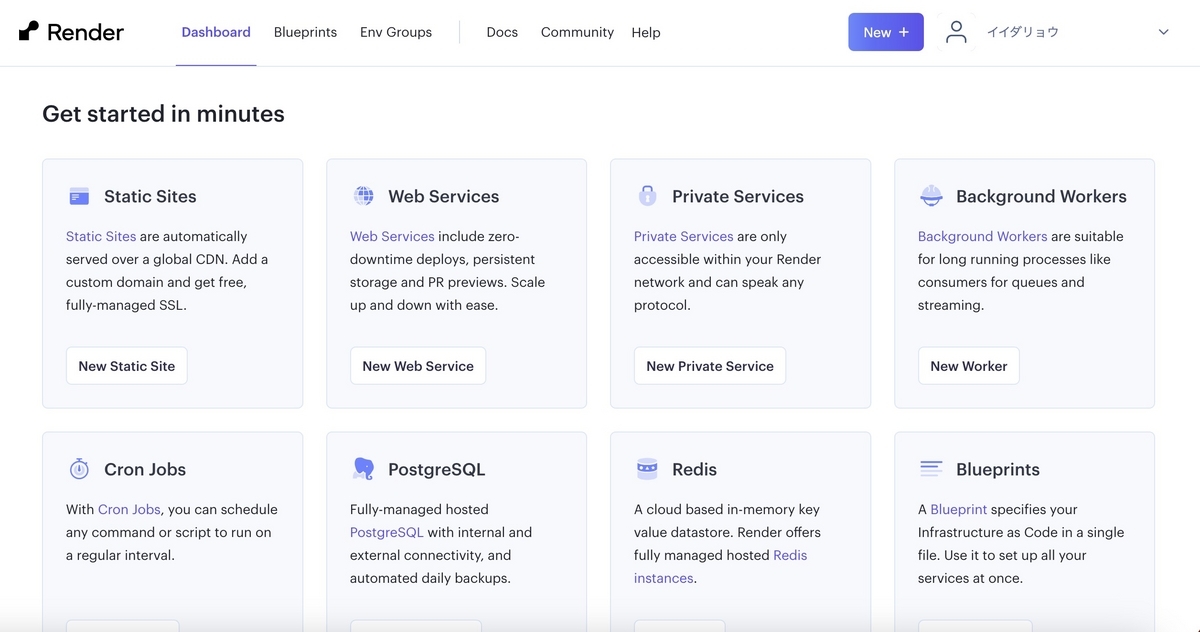Click the Blueprints card heading
The height and width of the screenshot is (632, 1200).
[998, 469]
